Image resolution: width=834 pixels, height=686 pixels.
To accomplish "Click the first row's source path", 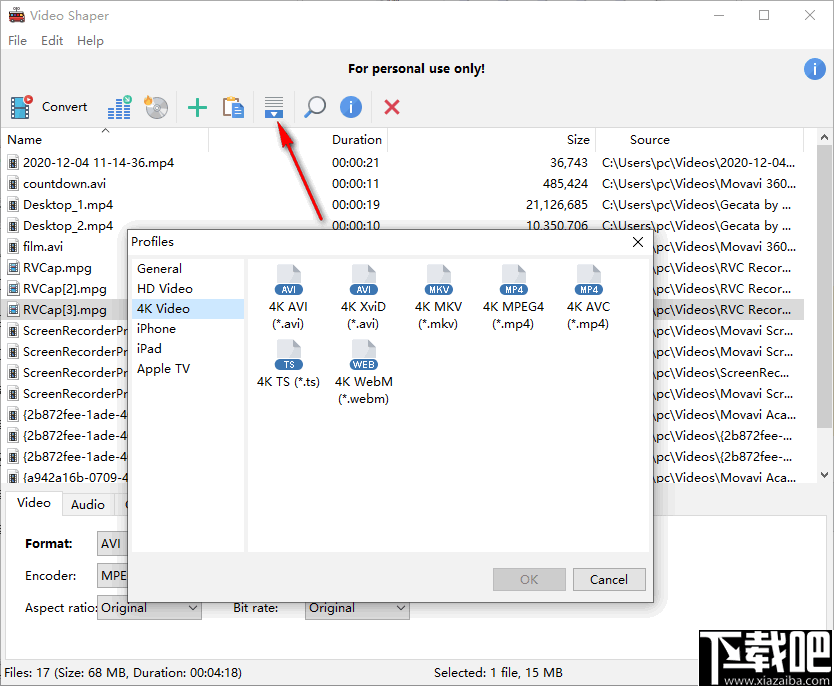I will (698, 163).
